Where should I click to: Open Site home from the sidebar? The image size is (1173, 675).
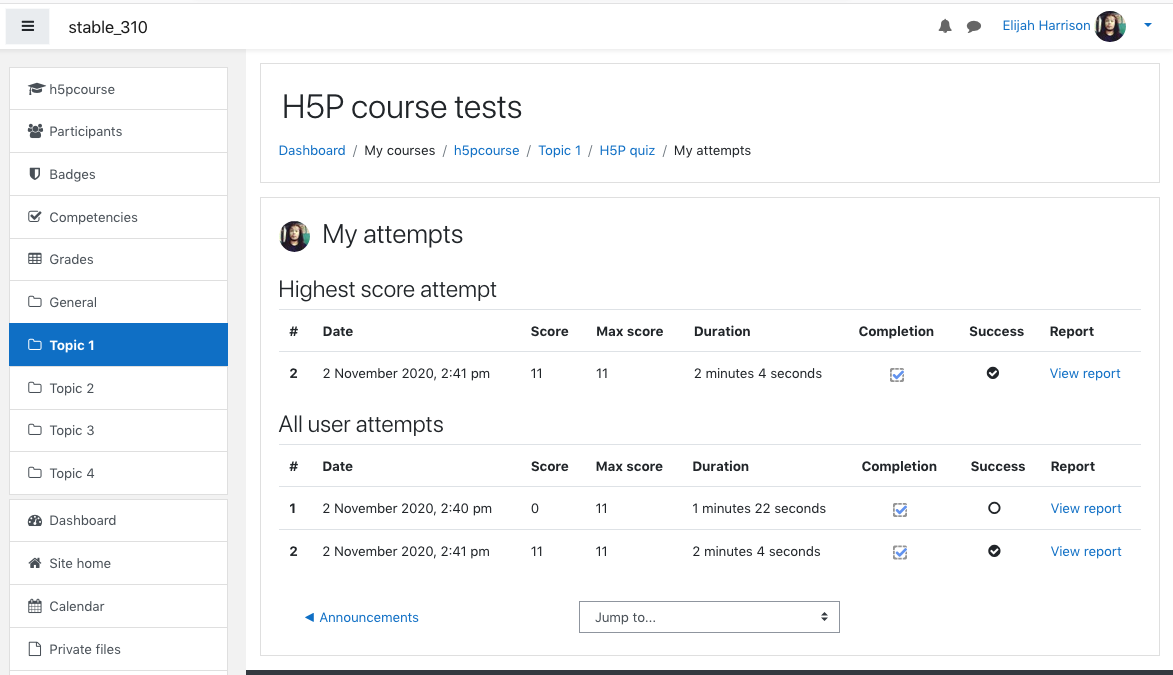pos(118,563)
